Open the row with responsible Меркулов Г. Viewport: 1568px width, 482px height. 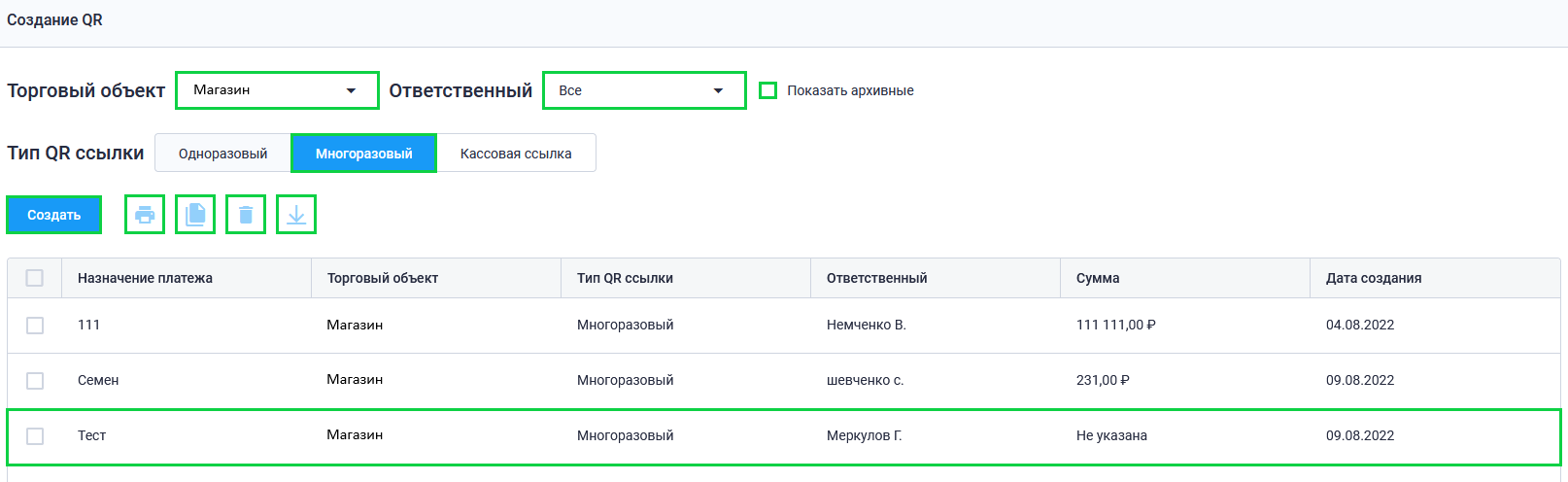864,436
